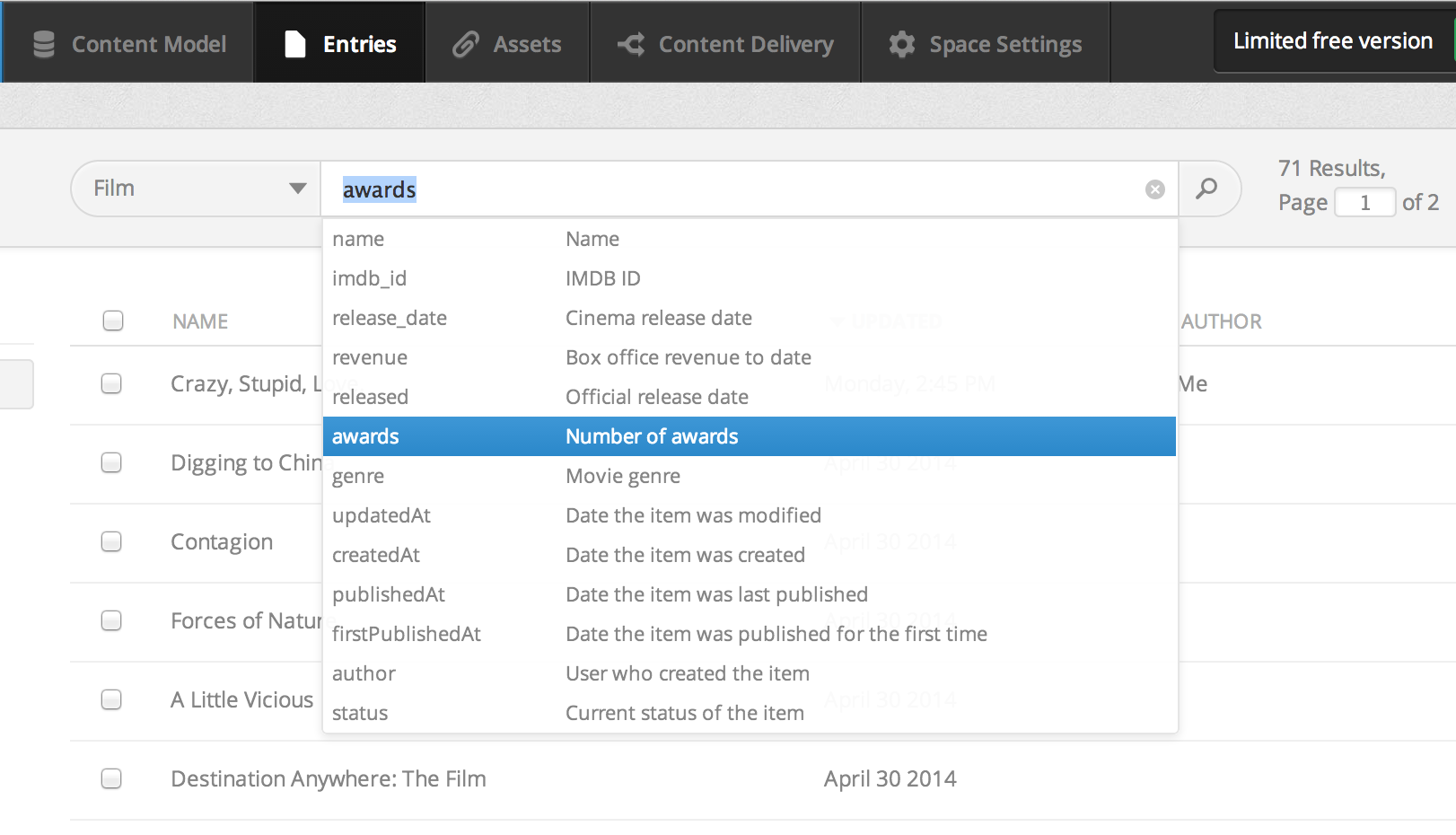Choose the highlighted awards suggestion
This screenshot has height=835, width=1456.
750,436
